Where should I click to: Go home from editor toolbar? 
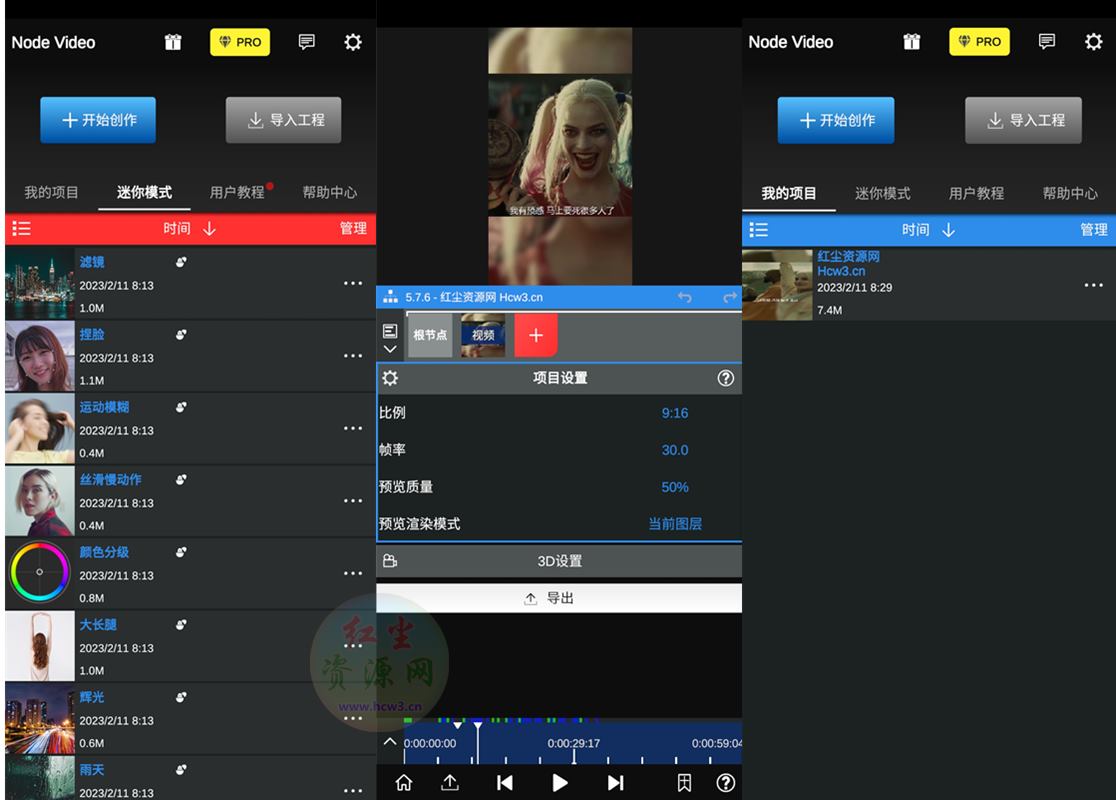pyautogui.click(x=404, y=783)
